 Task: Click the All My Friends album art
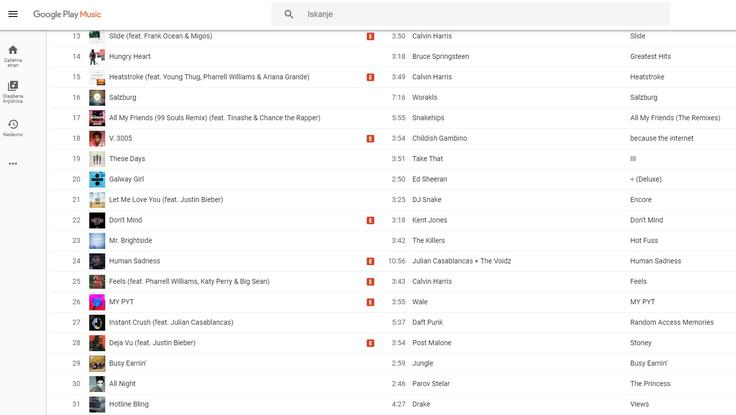(x=97, y=118)
